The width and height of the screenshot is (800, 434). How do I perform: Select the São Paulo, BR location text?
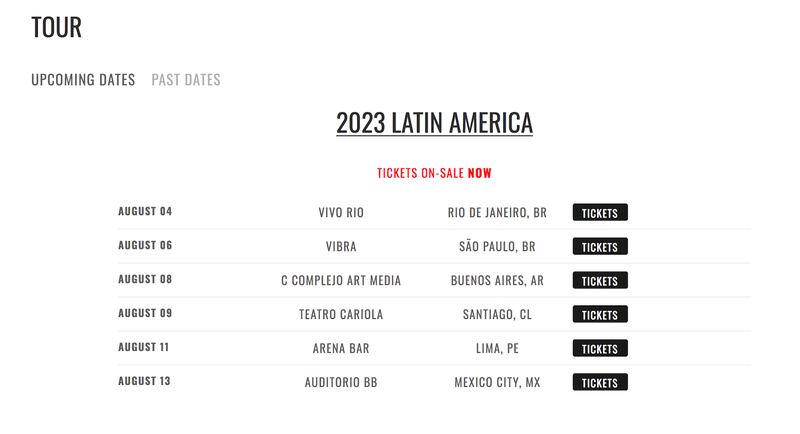(x=497, y=246)
